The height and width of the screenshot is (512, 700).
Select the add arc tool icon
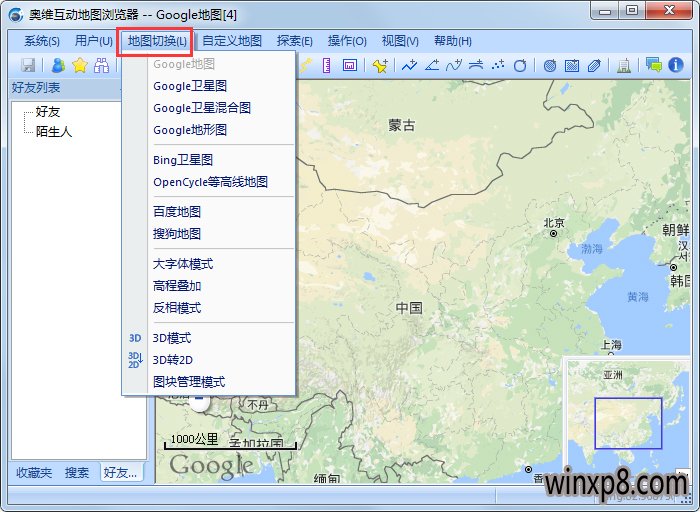click(476, 66)
